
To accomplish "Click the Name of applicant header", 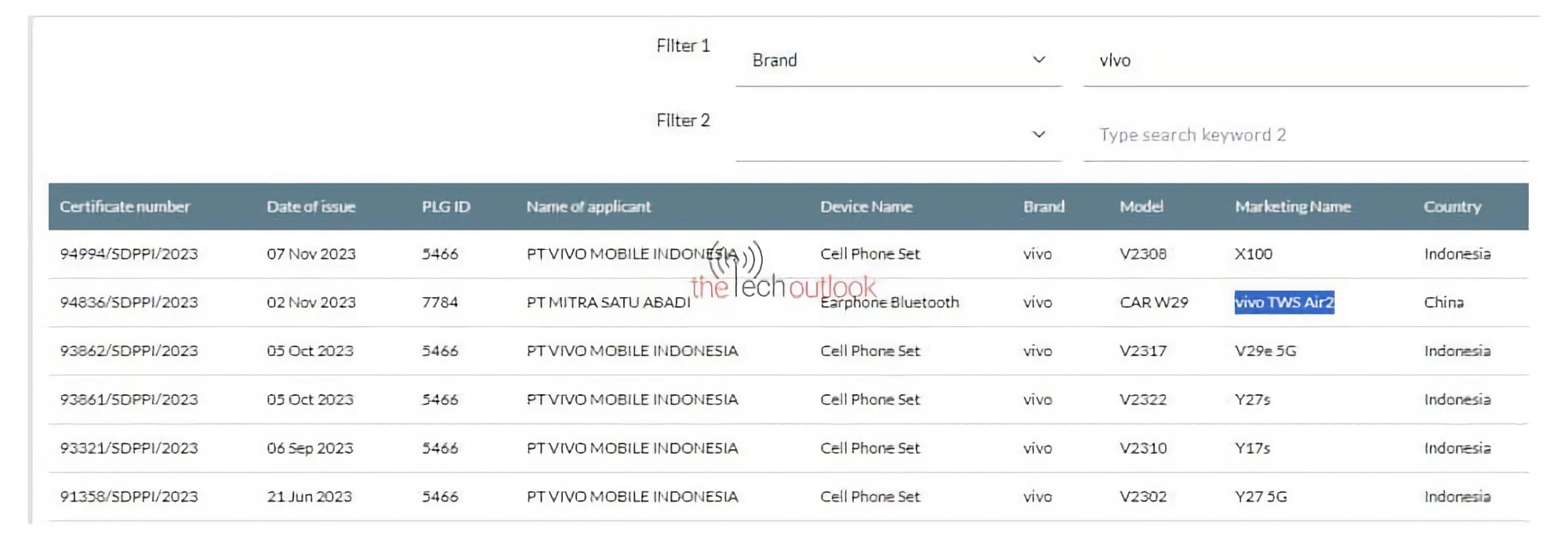I will 588,207.
